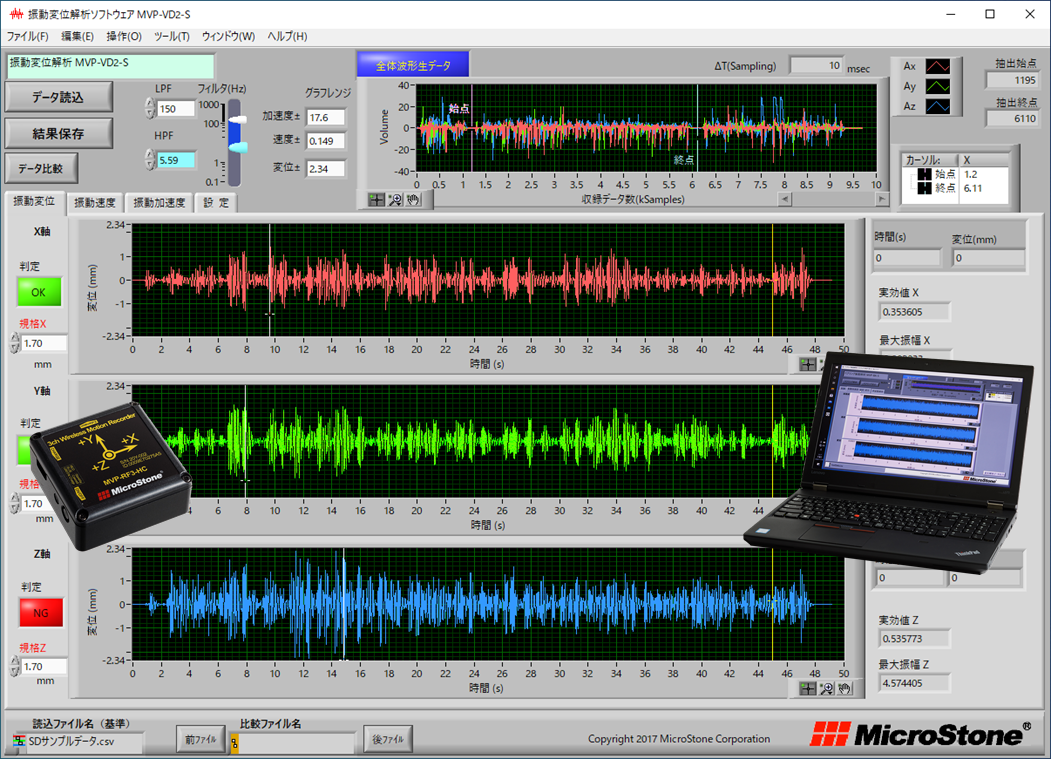Screen dimensions: 1051x759
Task: Click the 実効値 Z value 0.535773
Action: pos(914,639)
